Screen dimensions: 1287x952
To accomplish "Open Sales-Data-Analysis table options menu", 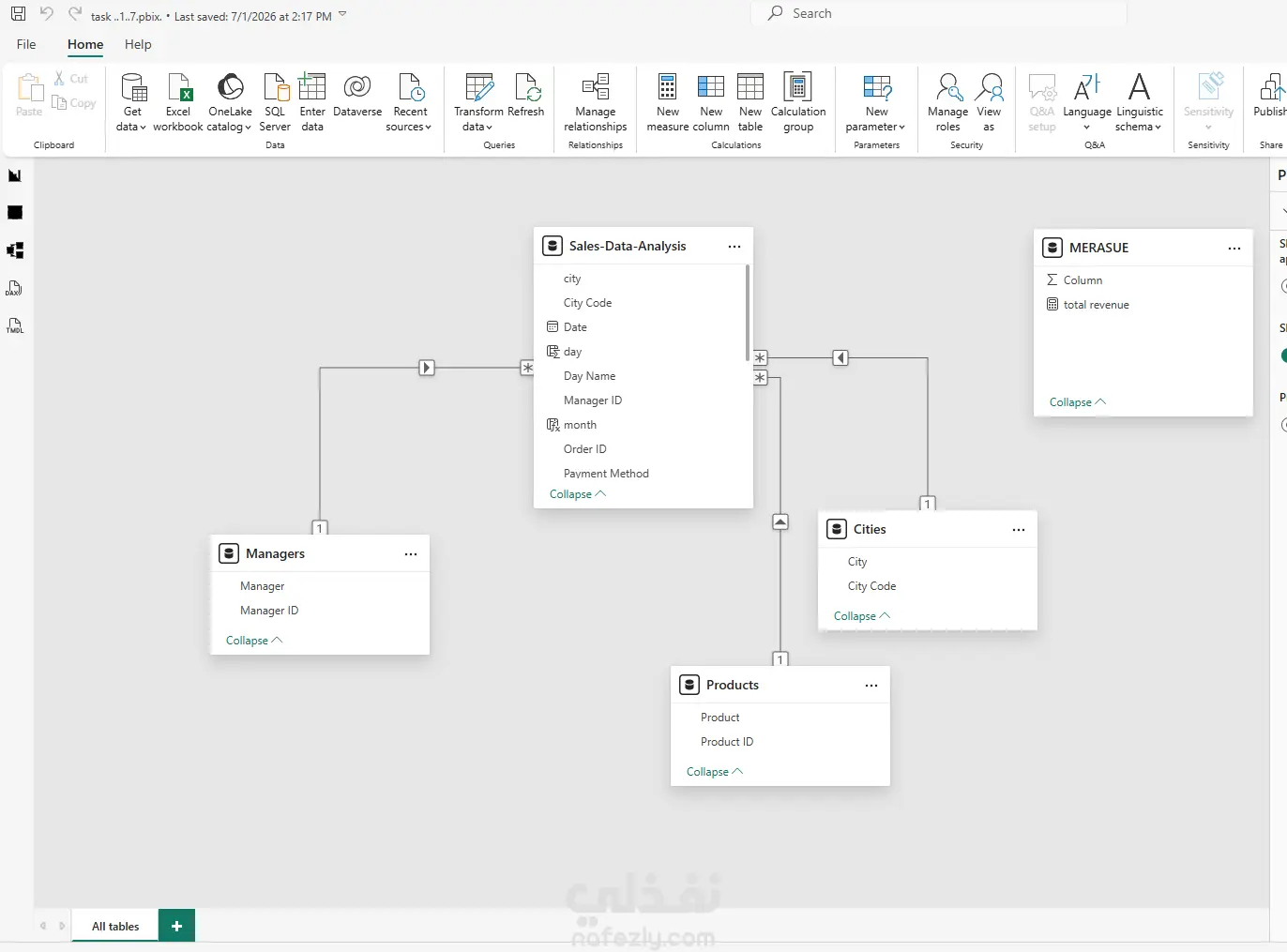I will tap(734, 247).
